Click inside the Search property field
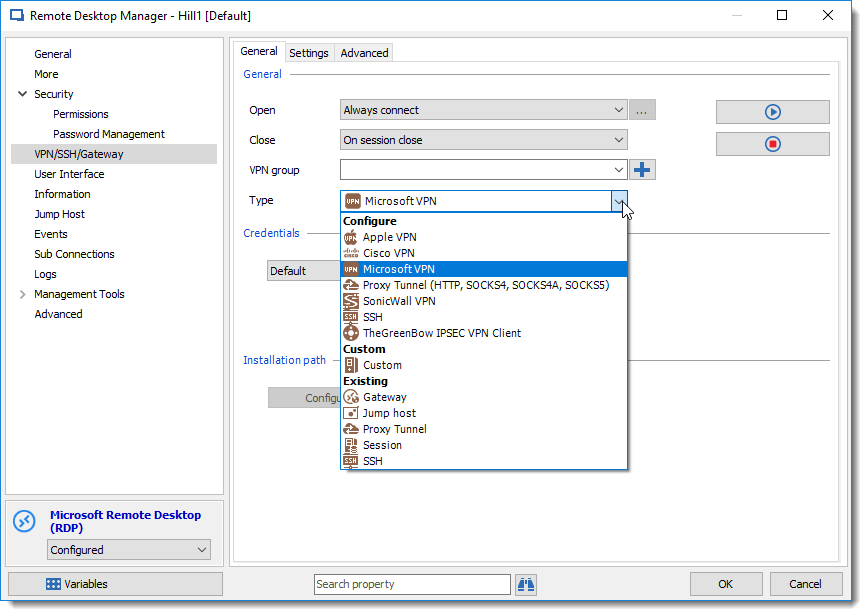 pyautogui.click(x=412, y=584)
